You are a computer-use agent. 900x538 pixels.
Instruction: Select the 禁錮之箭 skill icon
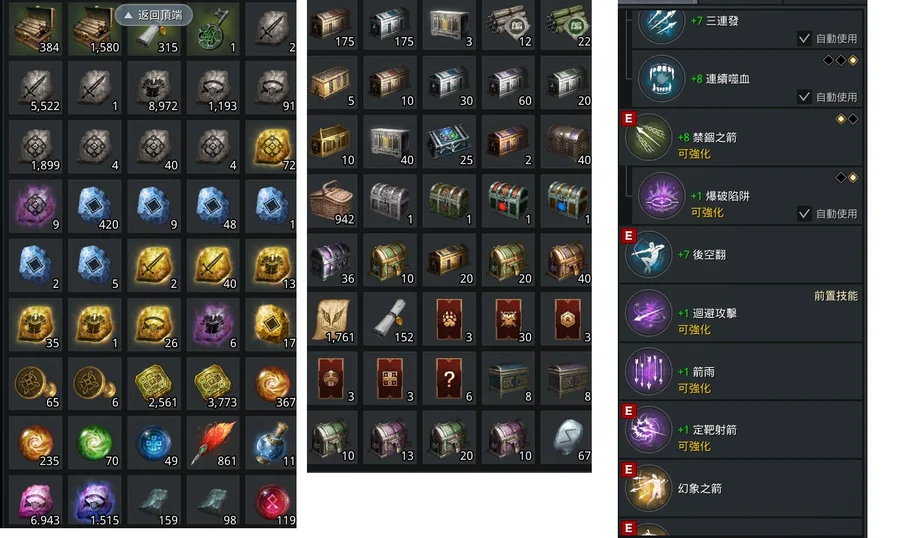coord(649,137)
